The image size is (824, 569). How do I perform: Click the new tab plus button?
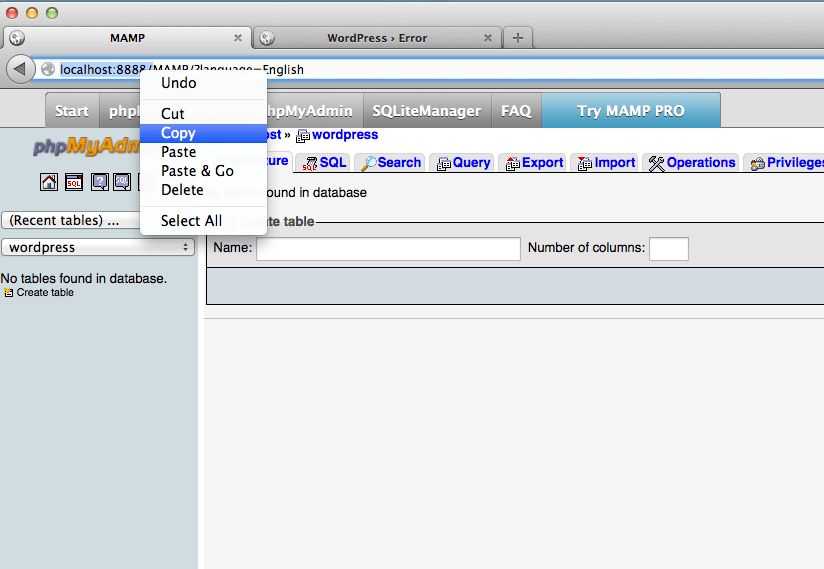pos(518,38)
